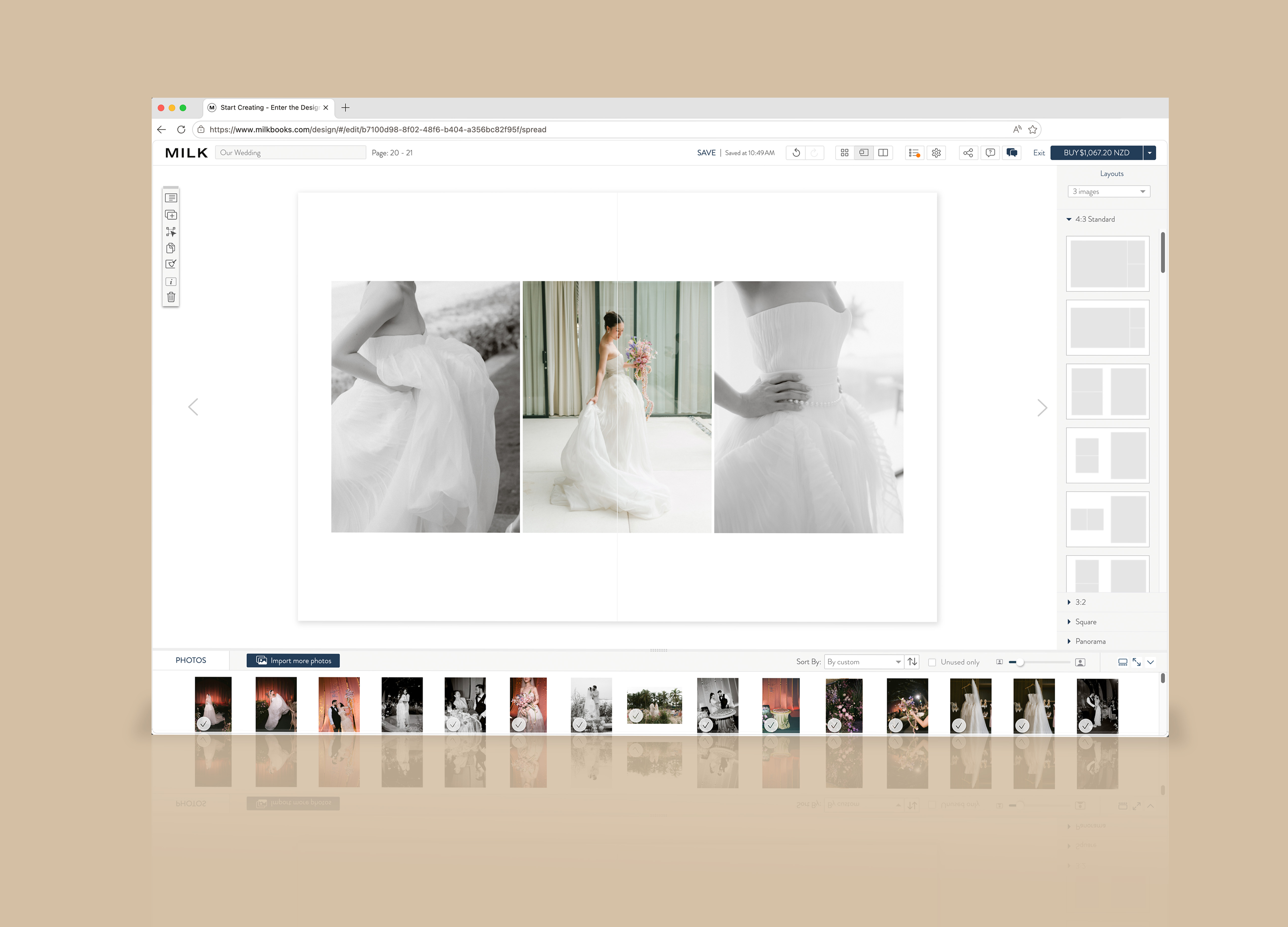Open the help question bubble icon
Image resolution: width=1288 pixels, height=927 pixels.
point(990,153)
